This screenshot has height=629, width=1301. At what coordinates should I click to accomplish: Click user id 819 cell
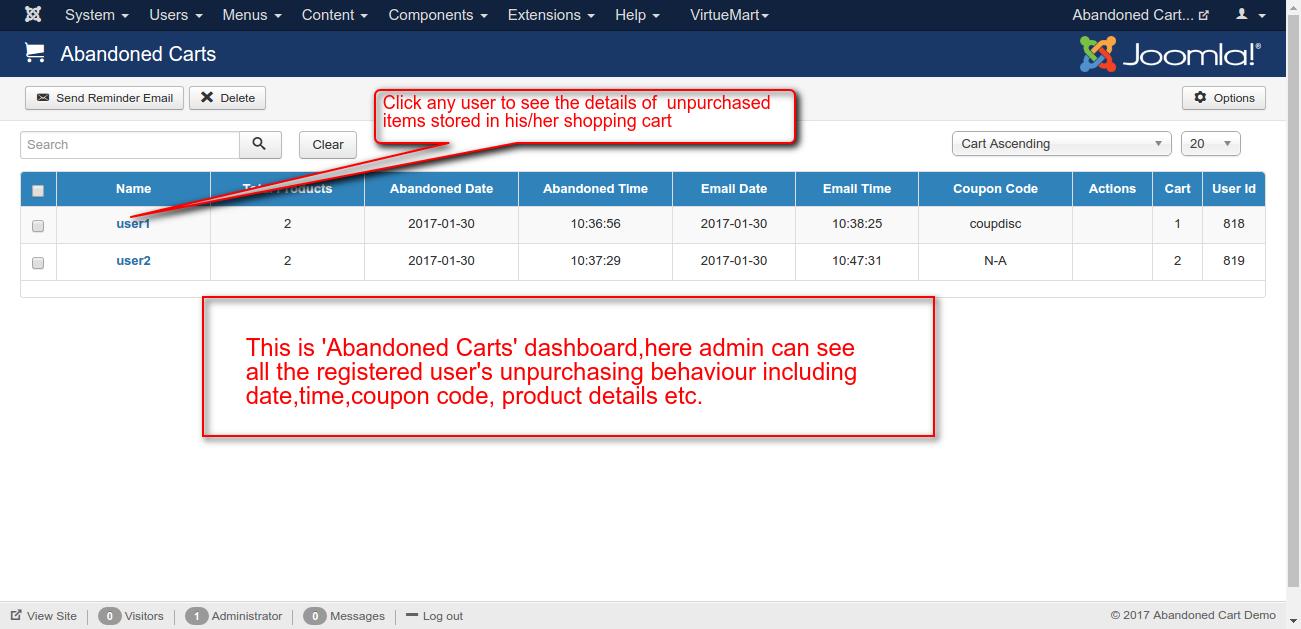pos(1234,261)
